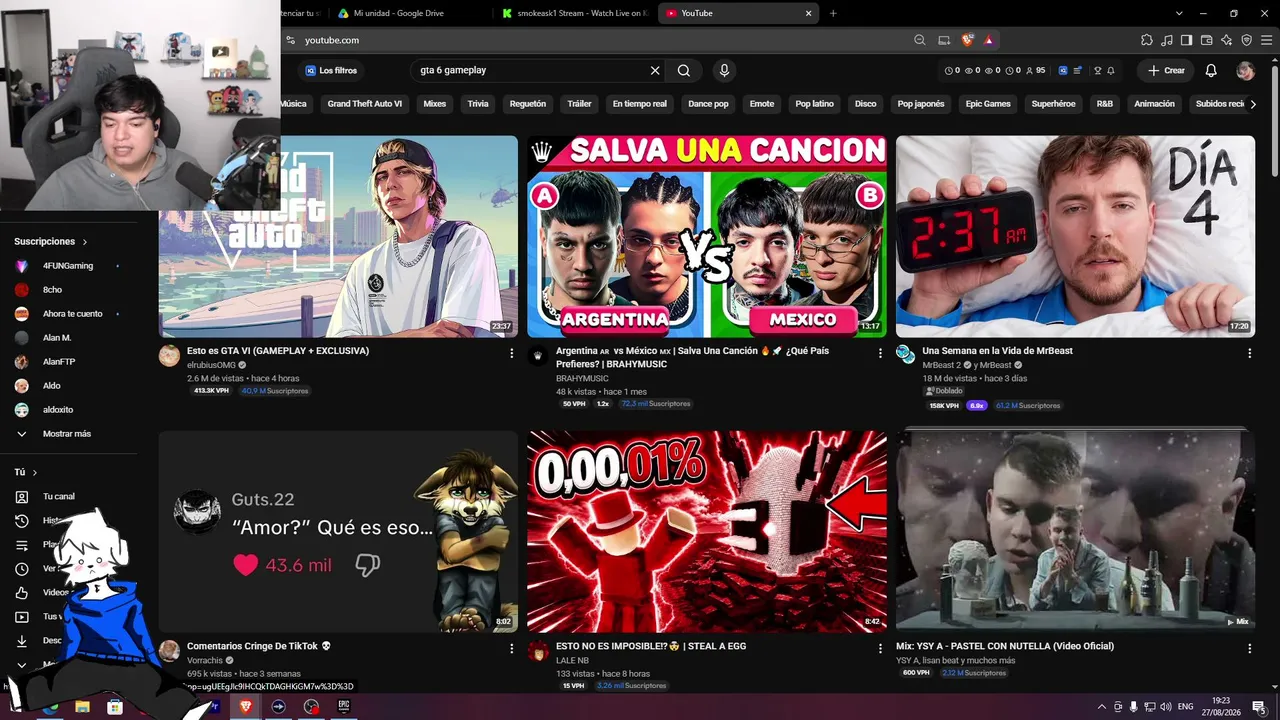The width and height of the screenshot is (1280, 720).
Task: Expand the Suscripciones section chevron
Action: 85,242
